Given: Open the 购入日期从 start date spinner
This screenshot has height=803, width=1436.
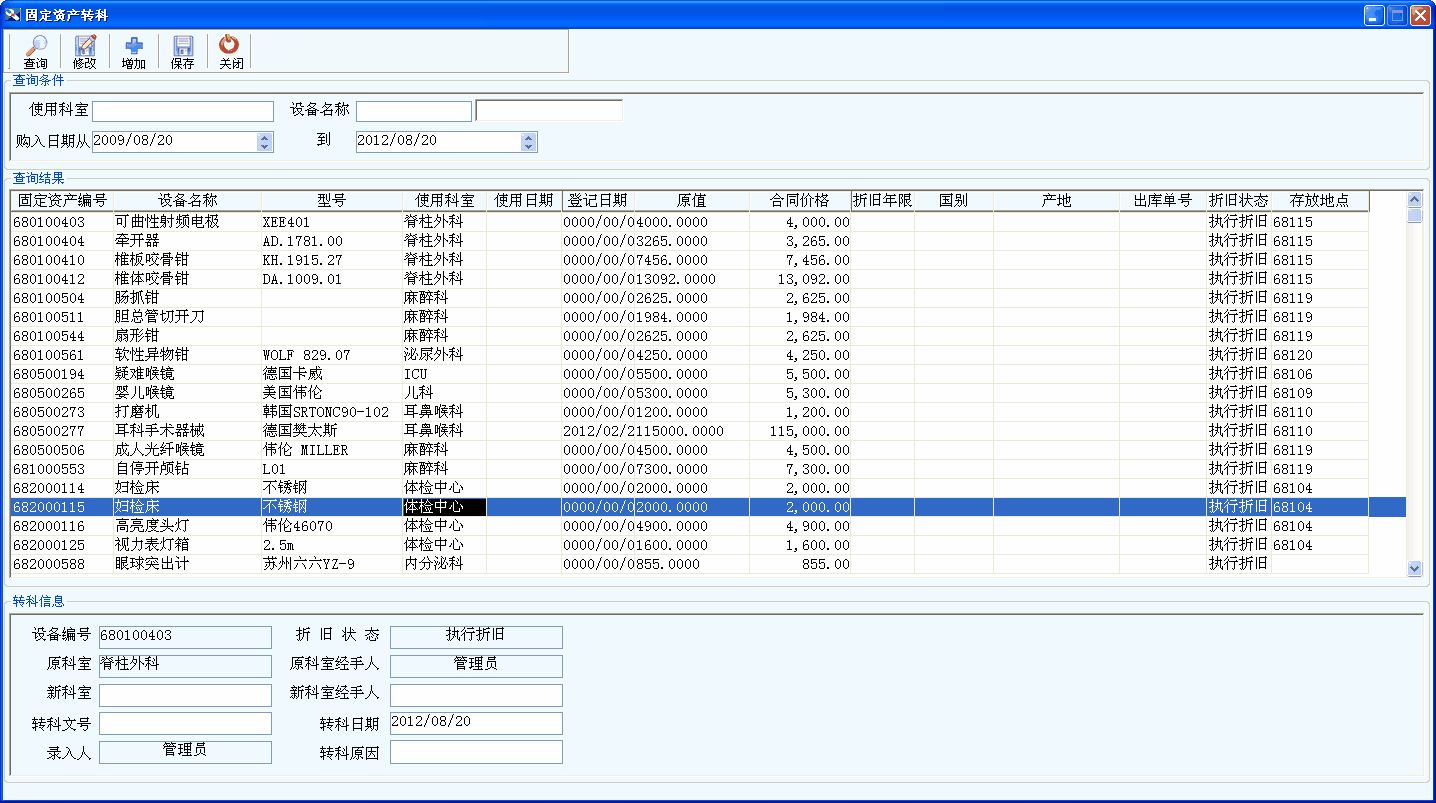Looking at the screenshot, I should click(x=264, y=142).
